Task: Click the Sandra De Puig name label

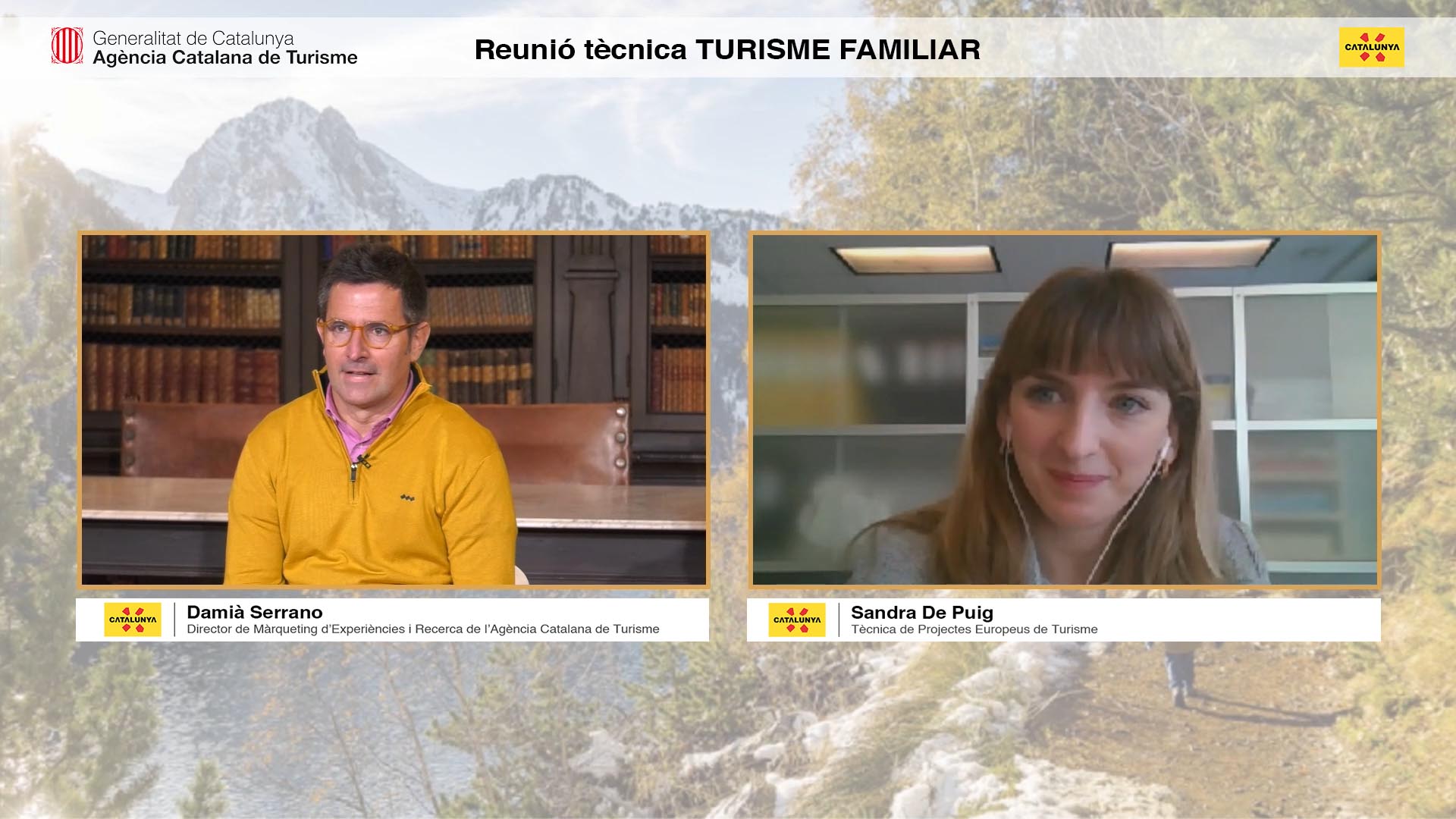Action: click(x=921, y=612)
